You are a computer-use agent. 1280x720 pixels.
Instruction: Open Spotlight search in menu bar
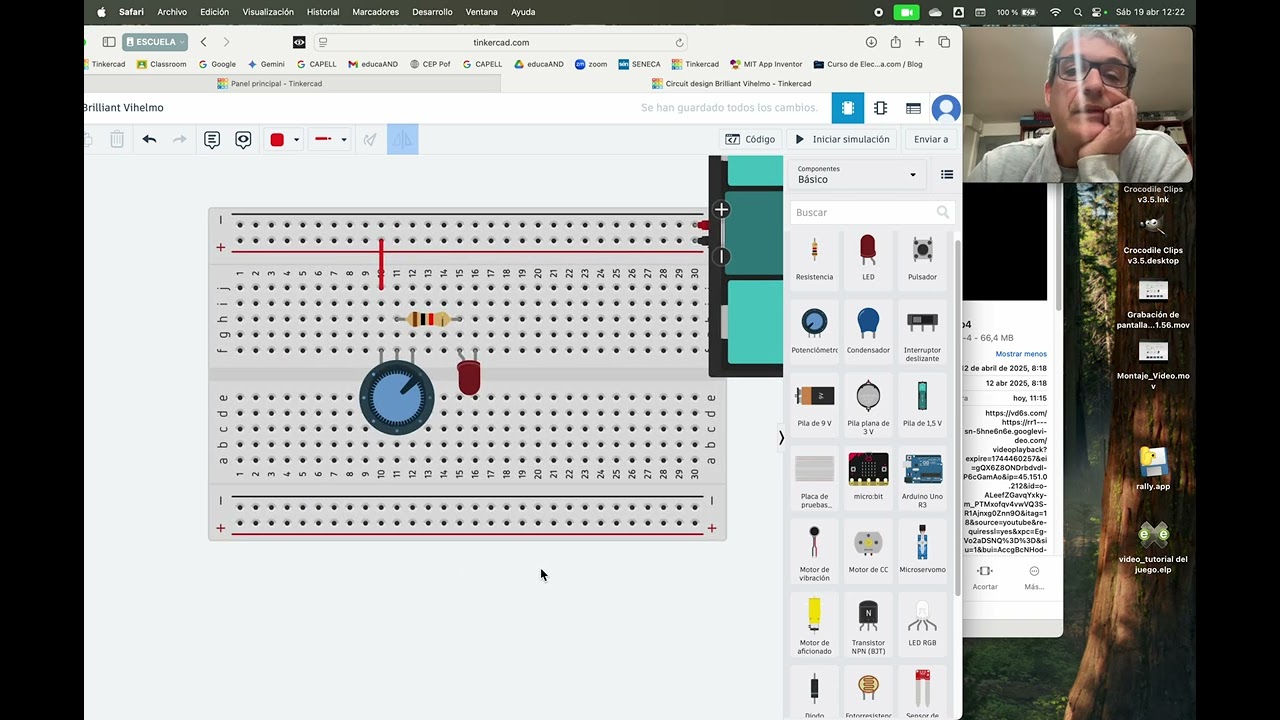(1078, 12)
